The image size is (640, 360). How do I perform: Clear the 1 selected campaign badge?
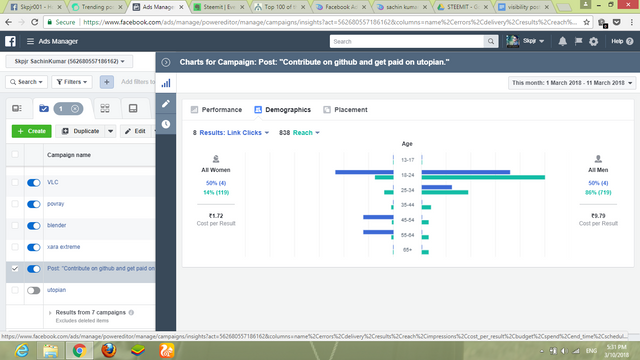(75, 109)
